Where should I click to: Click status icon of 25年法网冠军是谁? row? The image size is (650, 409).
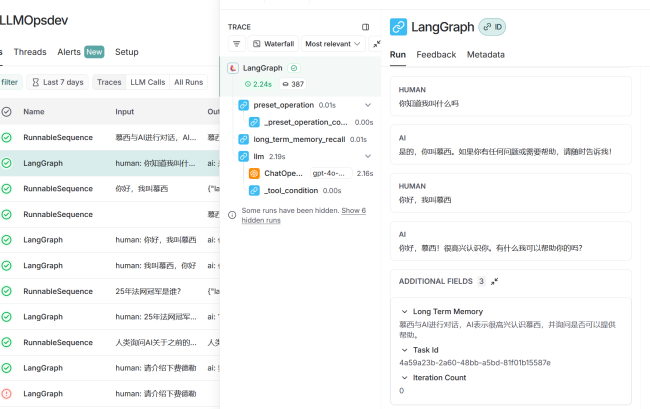7,291
